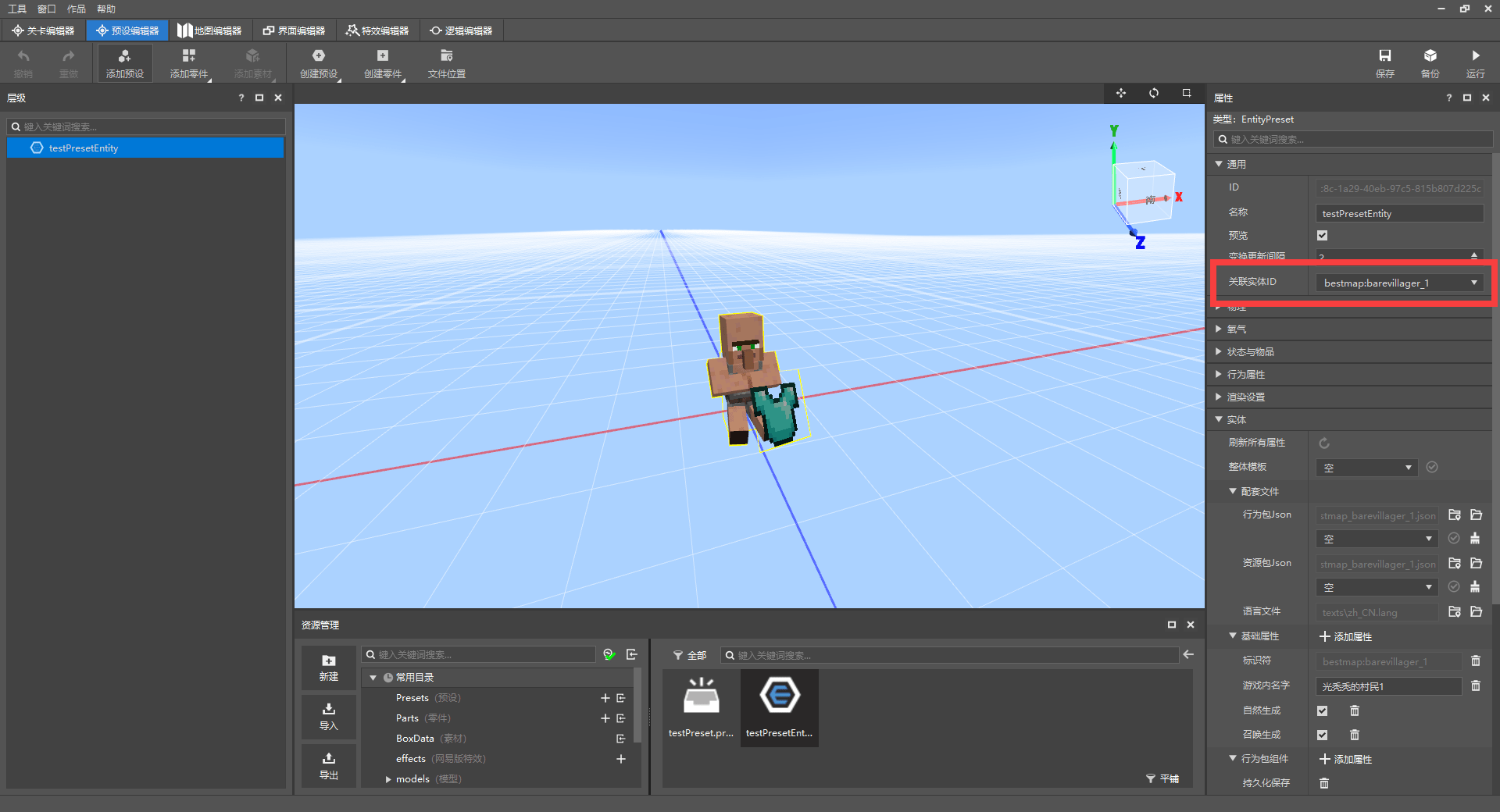Click the hierarchy panel search box
The height and width of the screenshot is (812, 1500).
pos(146,126)
